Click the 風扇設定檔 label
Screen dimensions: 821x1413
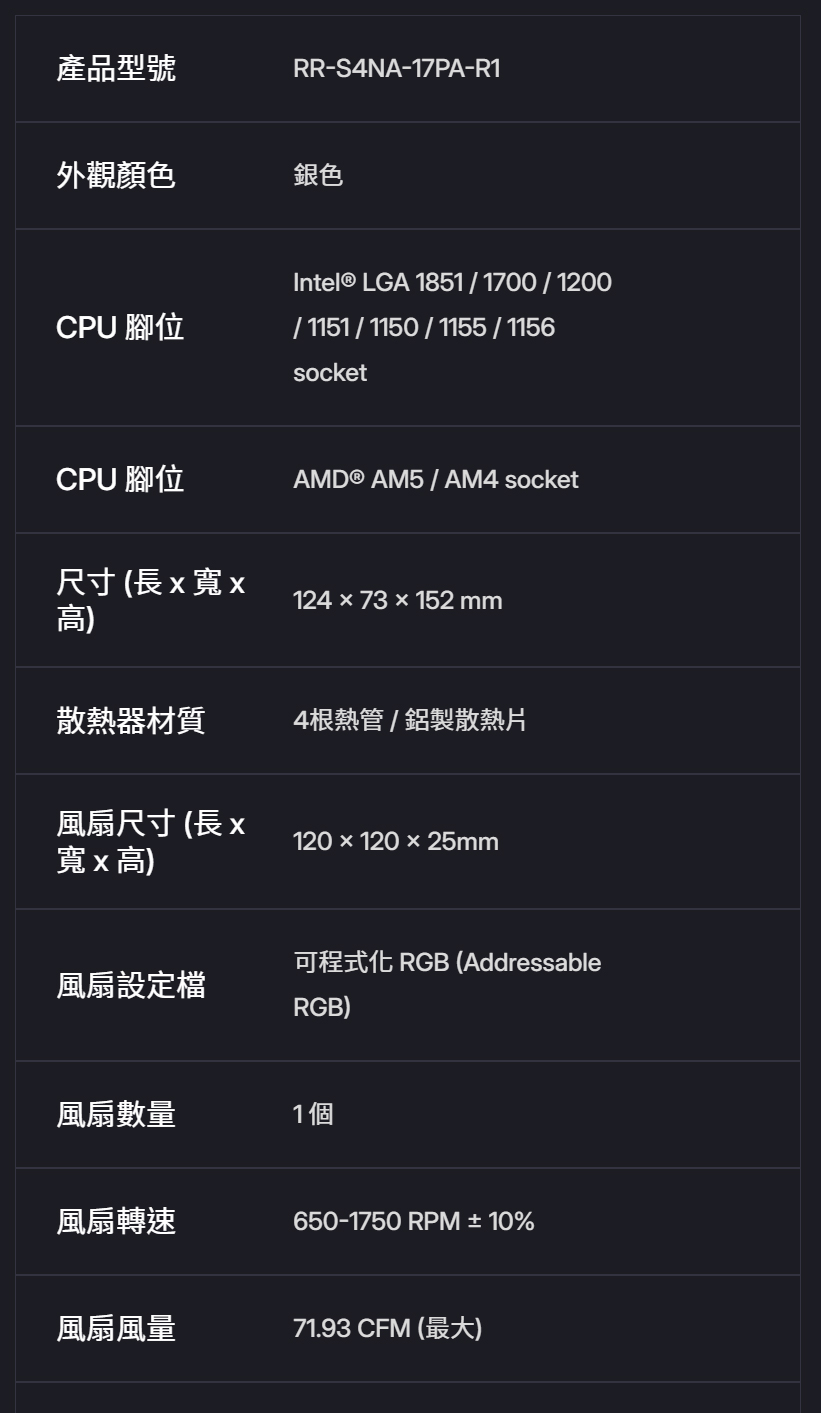(131, 985)
